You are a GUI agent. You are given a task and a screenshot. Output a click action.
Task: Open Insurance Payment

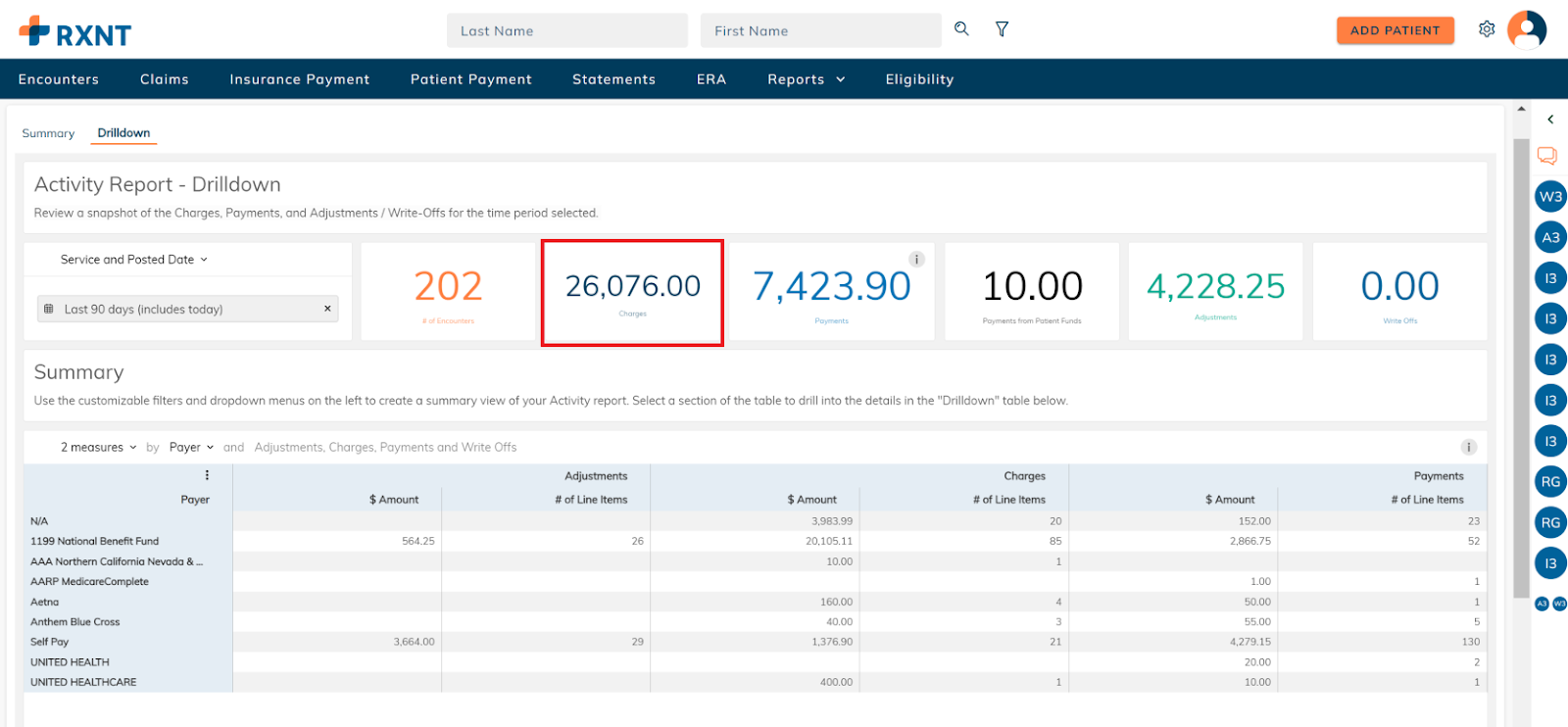[x=300, y=79]
